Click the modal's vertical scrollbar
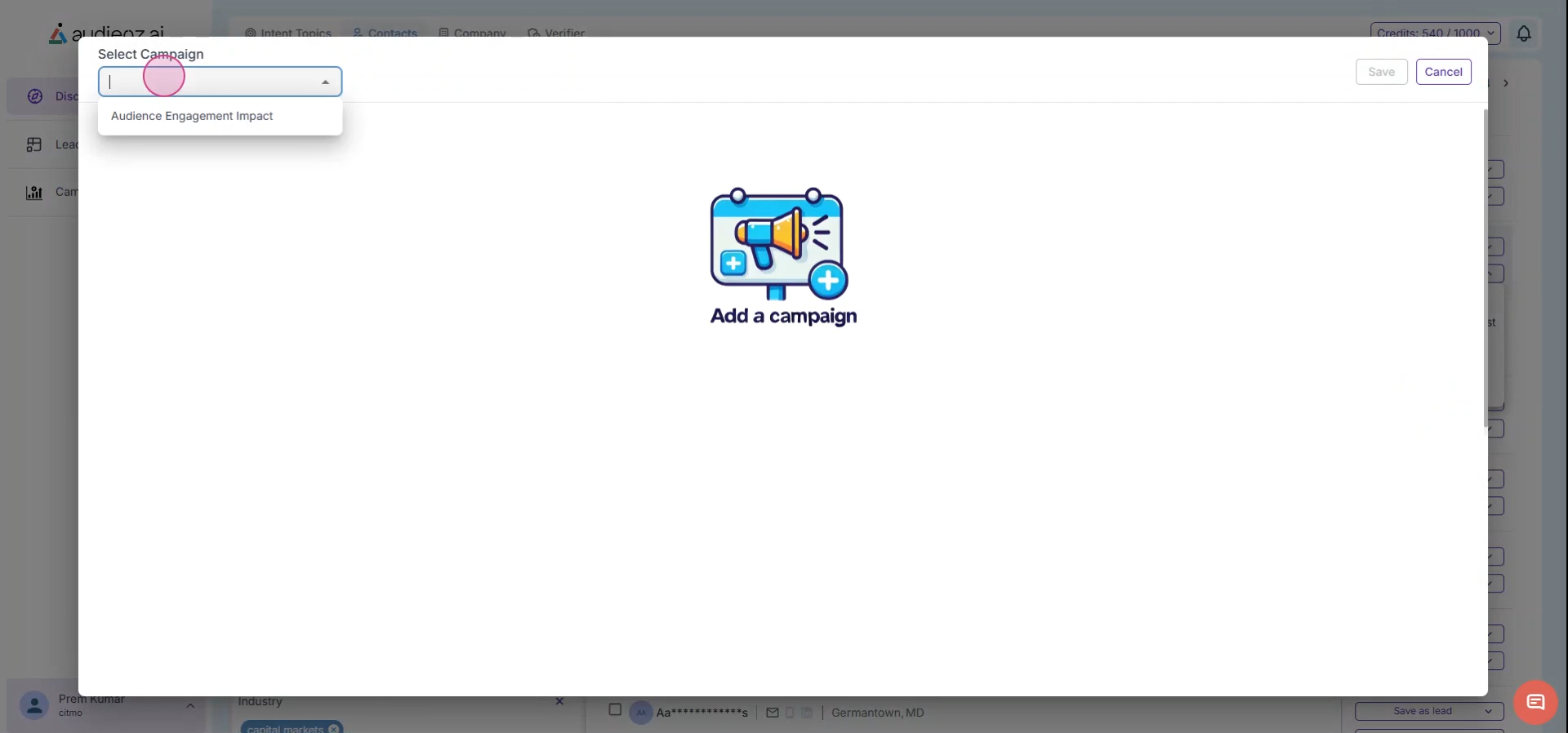Image resolution: width=1568 pixels, height=733 pixels. [x=1485, y=268]
